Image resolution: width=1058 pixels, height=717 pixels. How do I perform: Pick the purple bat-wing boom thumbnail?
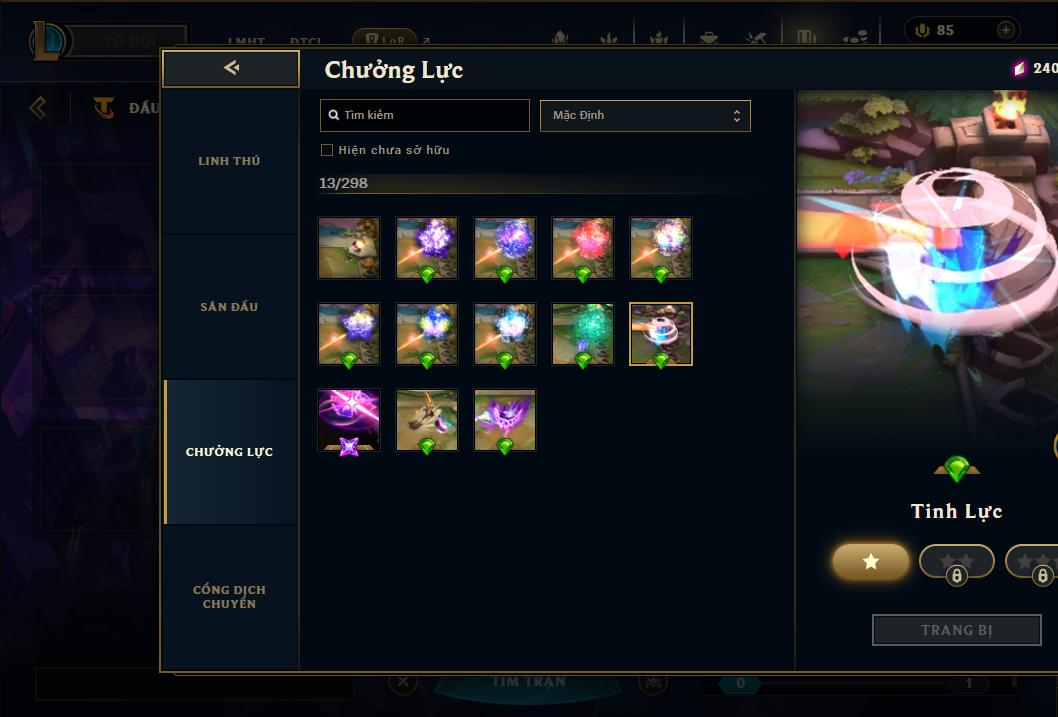coord(505,420)
